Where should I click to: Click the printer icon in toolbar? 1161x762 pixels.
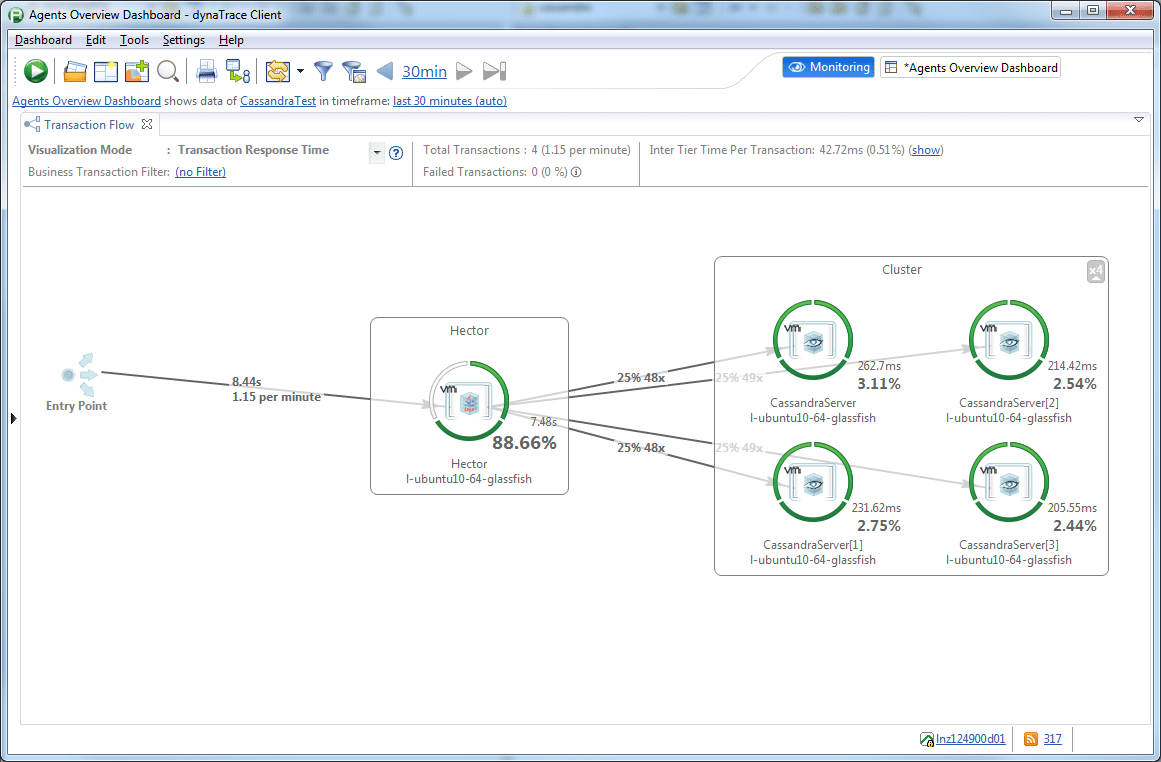207,71
